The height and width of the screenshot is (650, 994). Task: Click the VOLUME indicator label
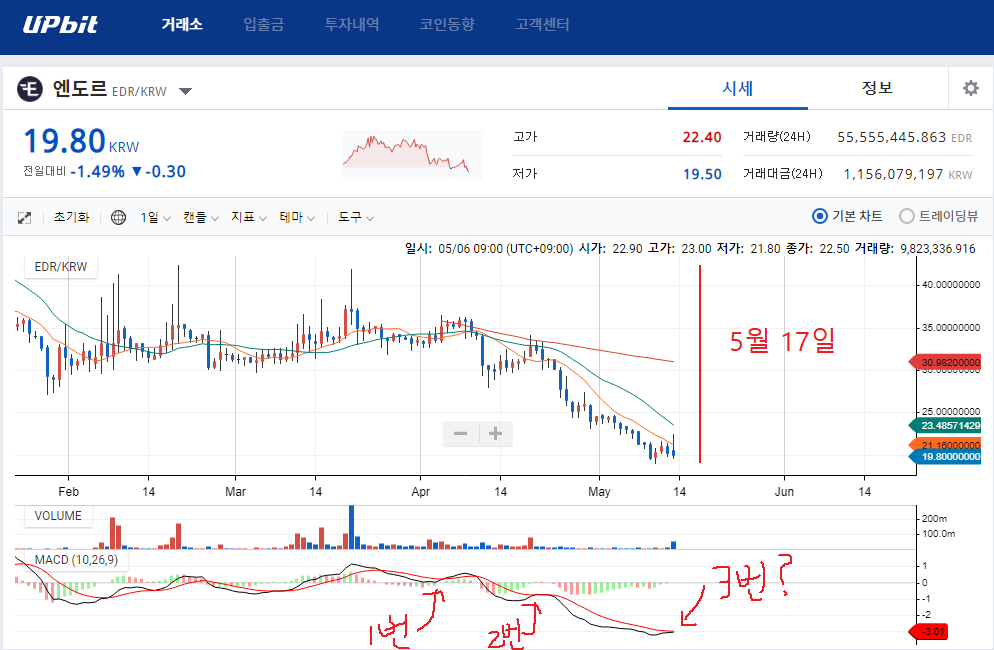[58, 516]
